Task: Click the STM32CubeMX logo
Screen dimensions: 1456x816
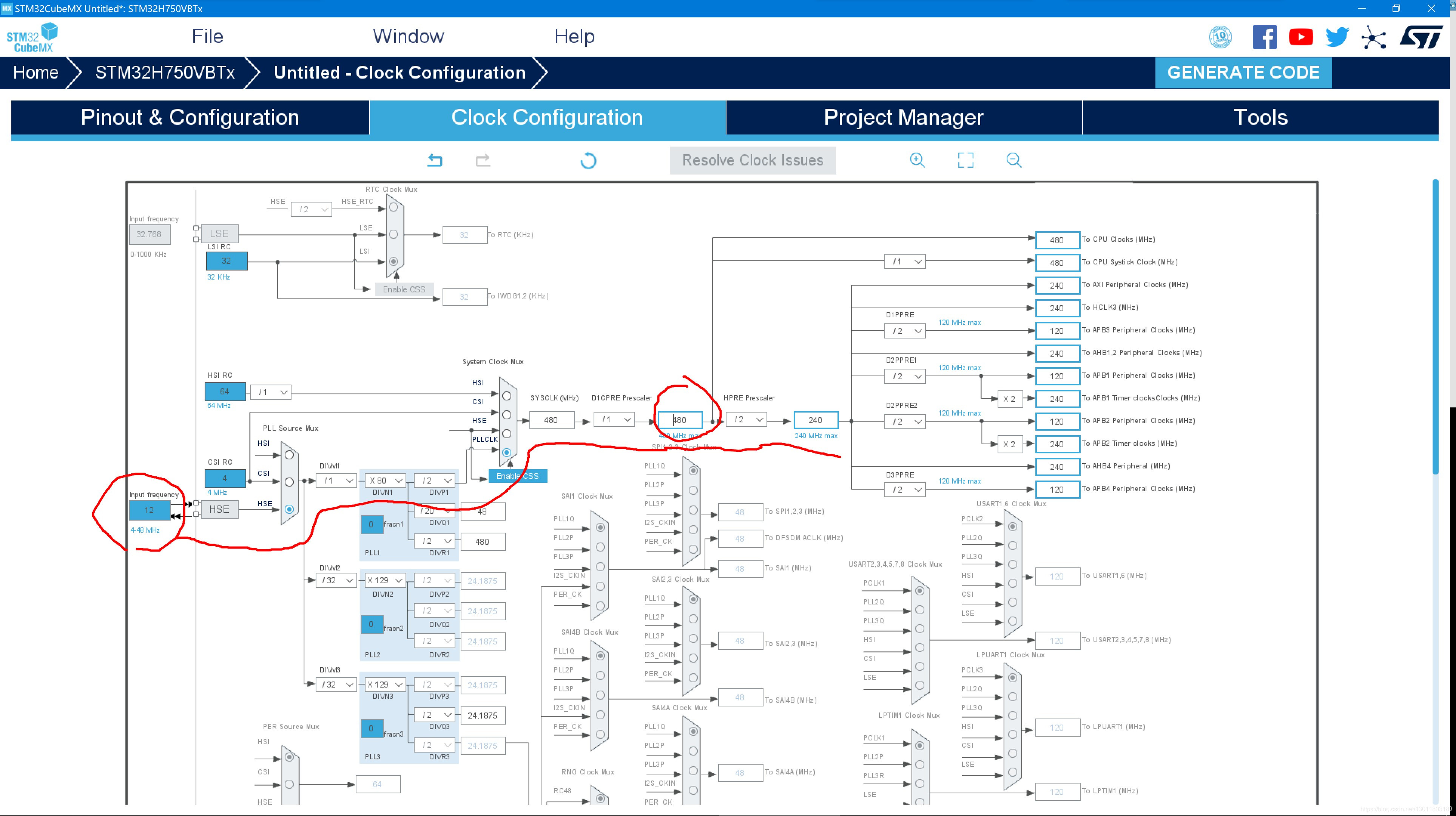Action: (x=32, y=37)
